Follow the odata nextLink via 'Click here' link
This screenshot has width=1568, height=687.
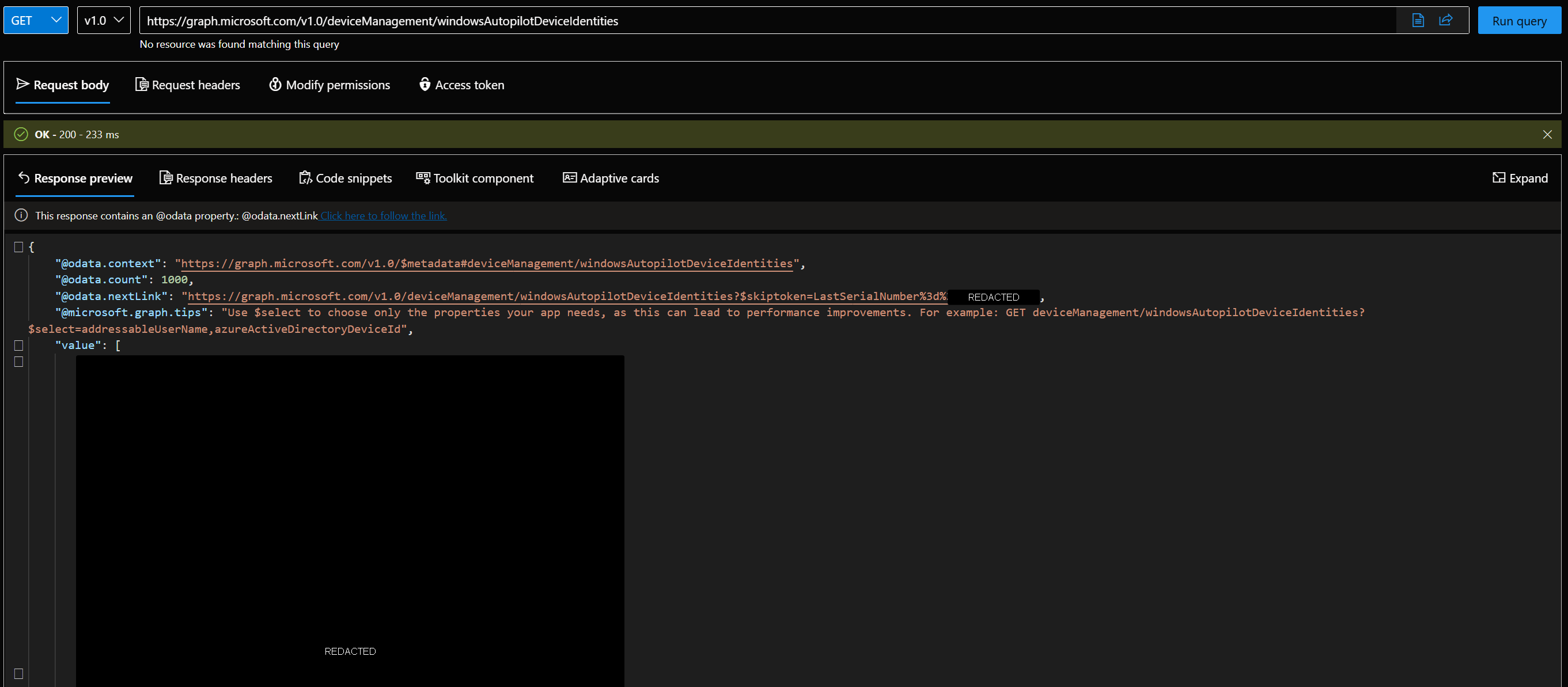pos(384,215)
